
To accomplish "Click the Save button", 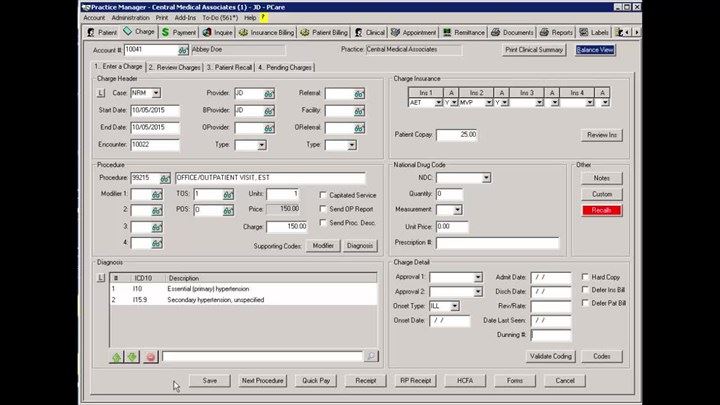I will tap(210, 381).
